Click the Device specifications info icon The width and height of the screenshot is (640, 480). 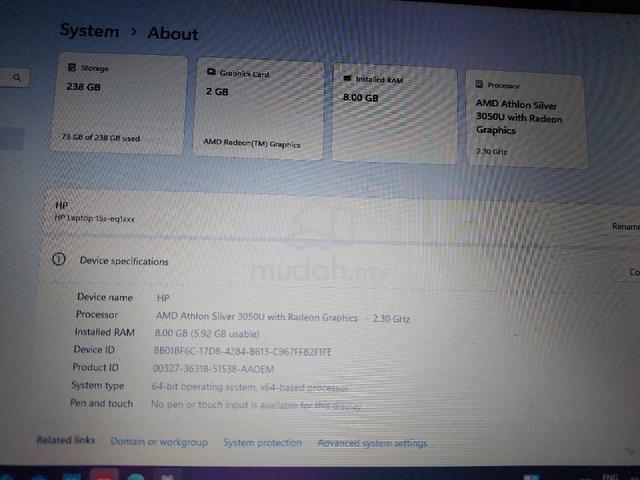[59, 259]
